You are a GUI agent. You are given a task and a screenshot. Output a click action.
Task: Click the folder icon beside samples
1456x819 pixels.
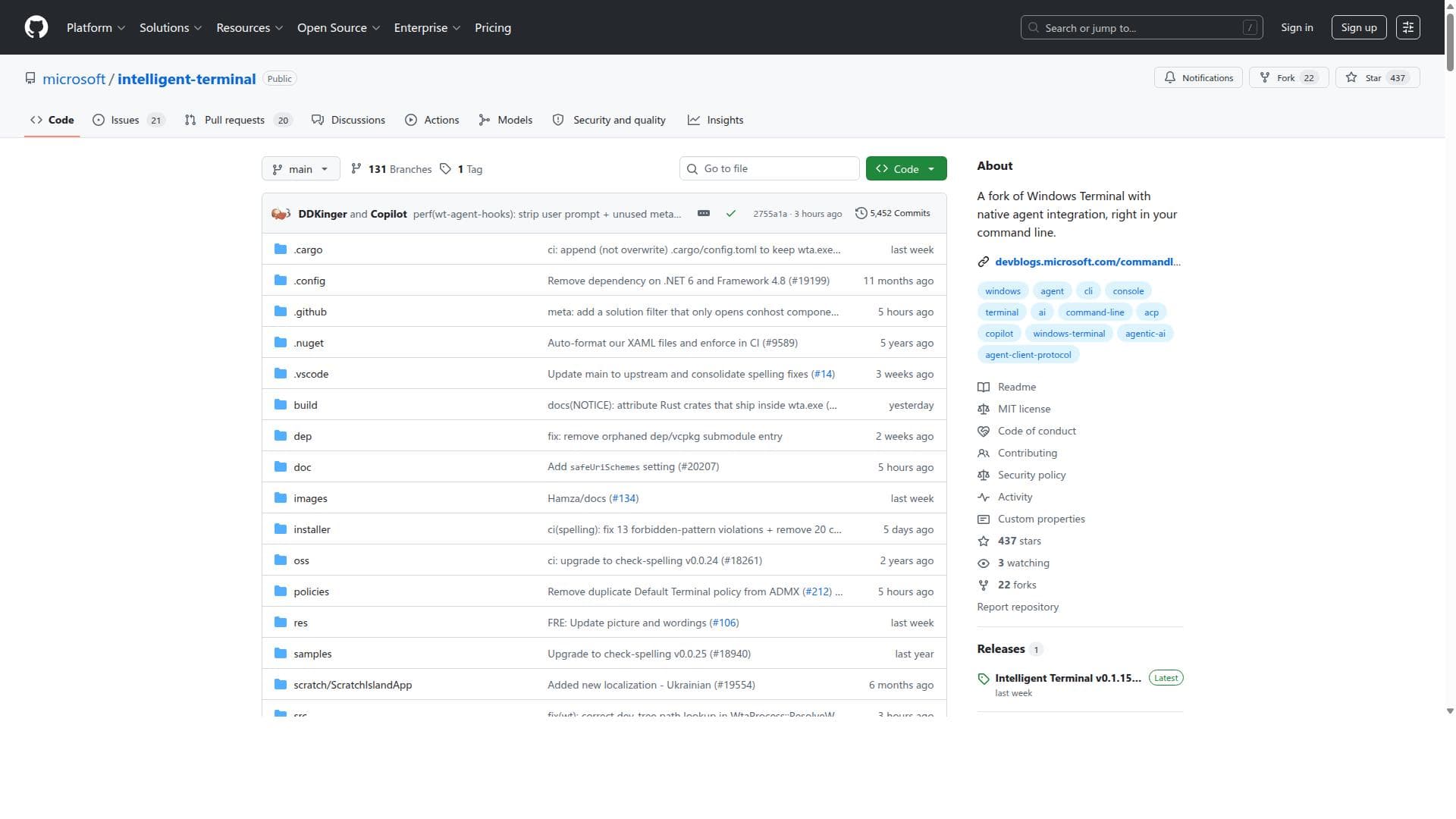281,654
